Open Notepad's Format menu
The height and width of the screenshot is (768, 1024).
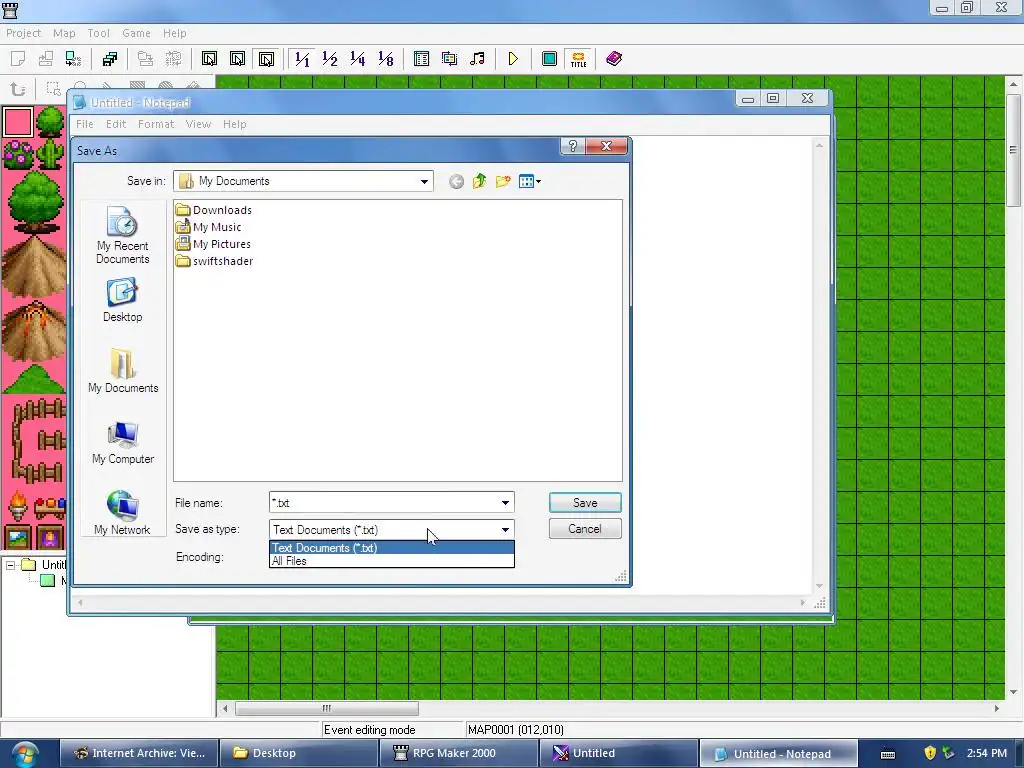tap(156, 124)
